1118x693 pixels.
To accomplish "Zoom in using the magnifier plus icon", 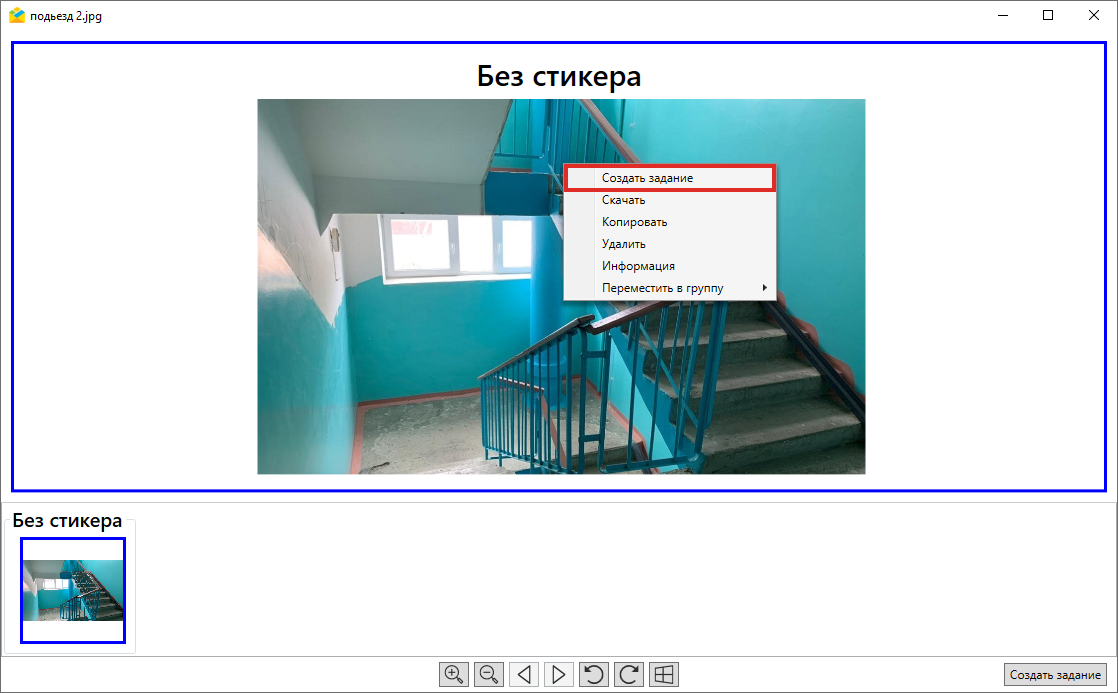I will (454, 674).
